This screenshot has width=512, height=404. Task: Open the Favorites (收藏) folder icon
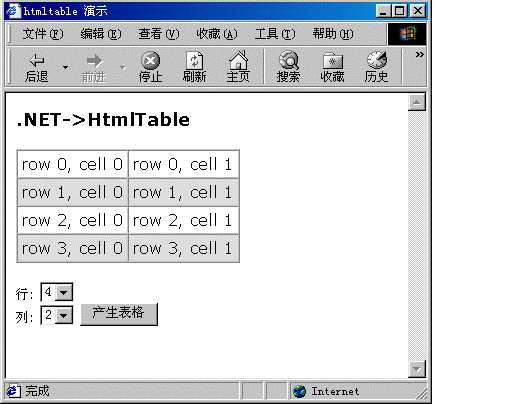coord(332,61)
